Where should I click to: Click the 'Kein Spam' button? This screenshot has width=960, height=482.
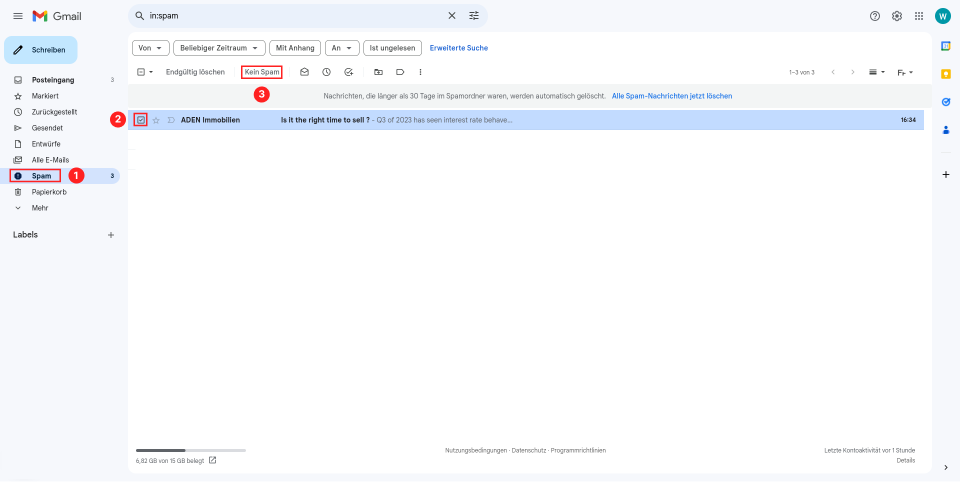[x=262, y=72]
